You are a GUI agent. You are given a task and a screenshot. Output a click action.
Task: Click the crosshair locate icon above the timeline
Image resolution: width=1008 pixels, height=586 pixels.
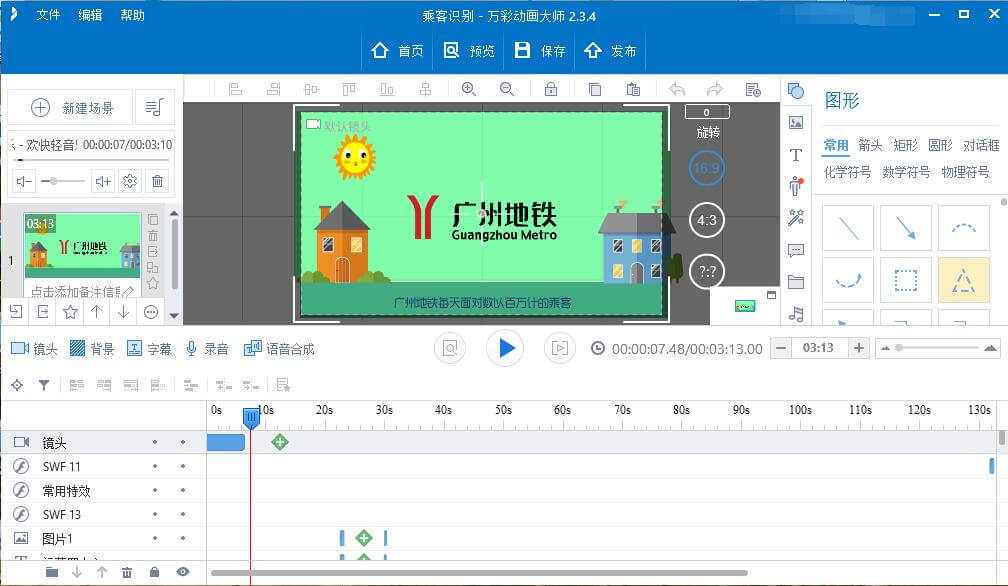[x=17, y=385]
